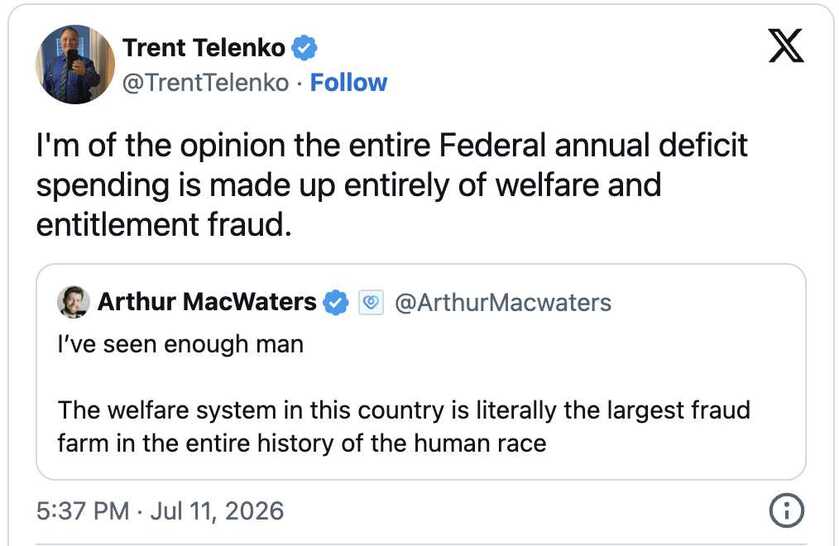This screenshot has height=546, width=839.
Task: Click the Arthur MacWaters display name
Action: tap(207, 302)
